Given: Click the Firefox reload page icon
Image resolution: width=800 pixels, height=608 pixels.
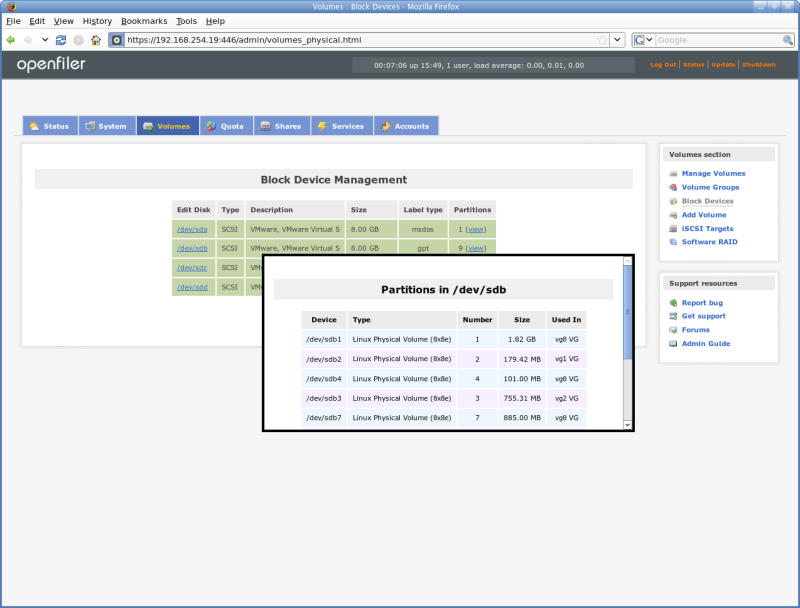Looking at the screenshot, I should click(x=61, y=40).
